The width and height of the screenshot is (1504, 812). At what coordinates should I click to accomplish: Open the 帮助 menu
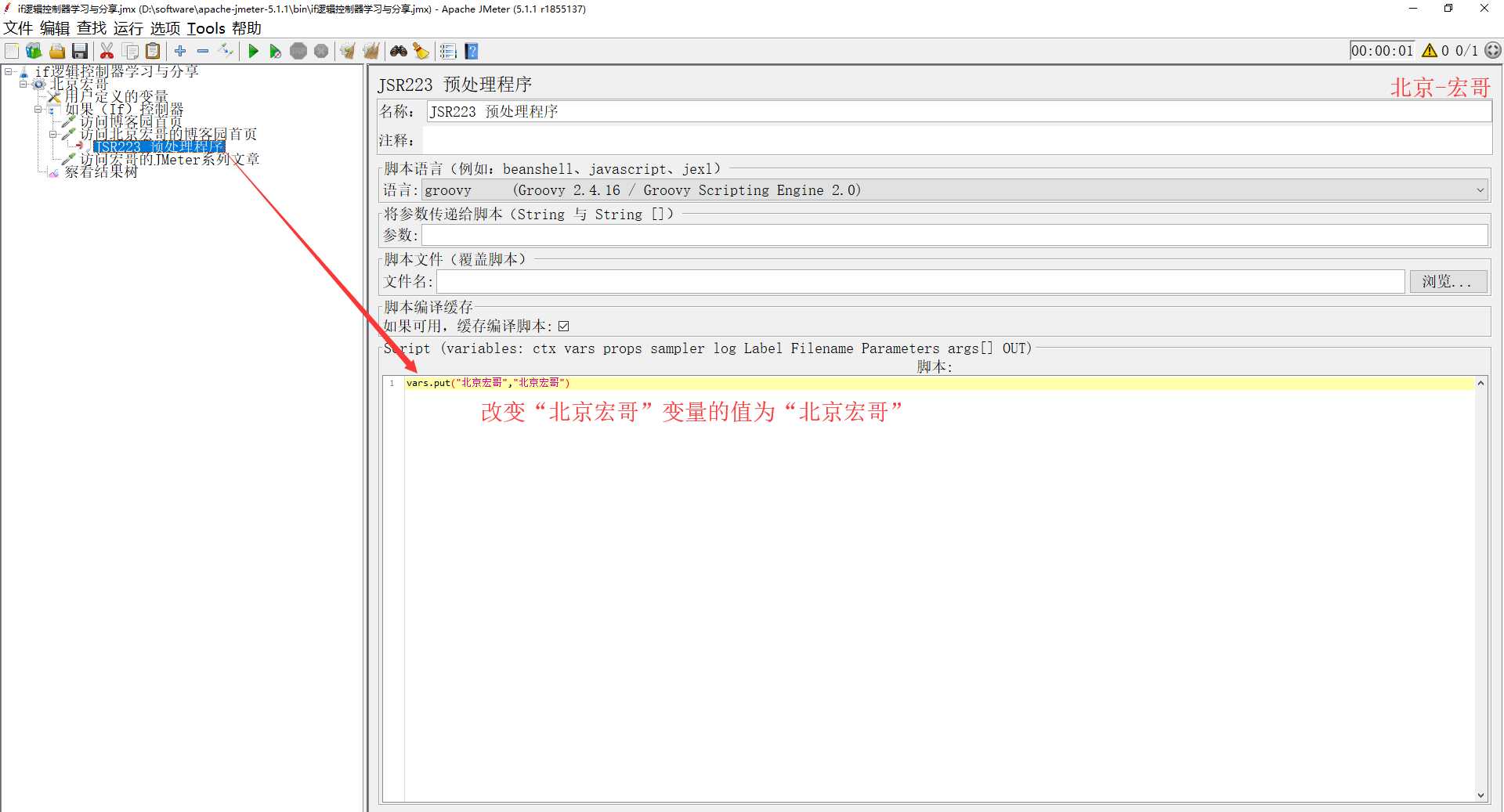tap(247, 28)
